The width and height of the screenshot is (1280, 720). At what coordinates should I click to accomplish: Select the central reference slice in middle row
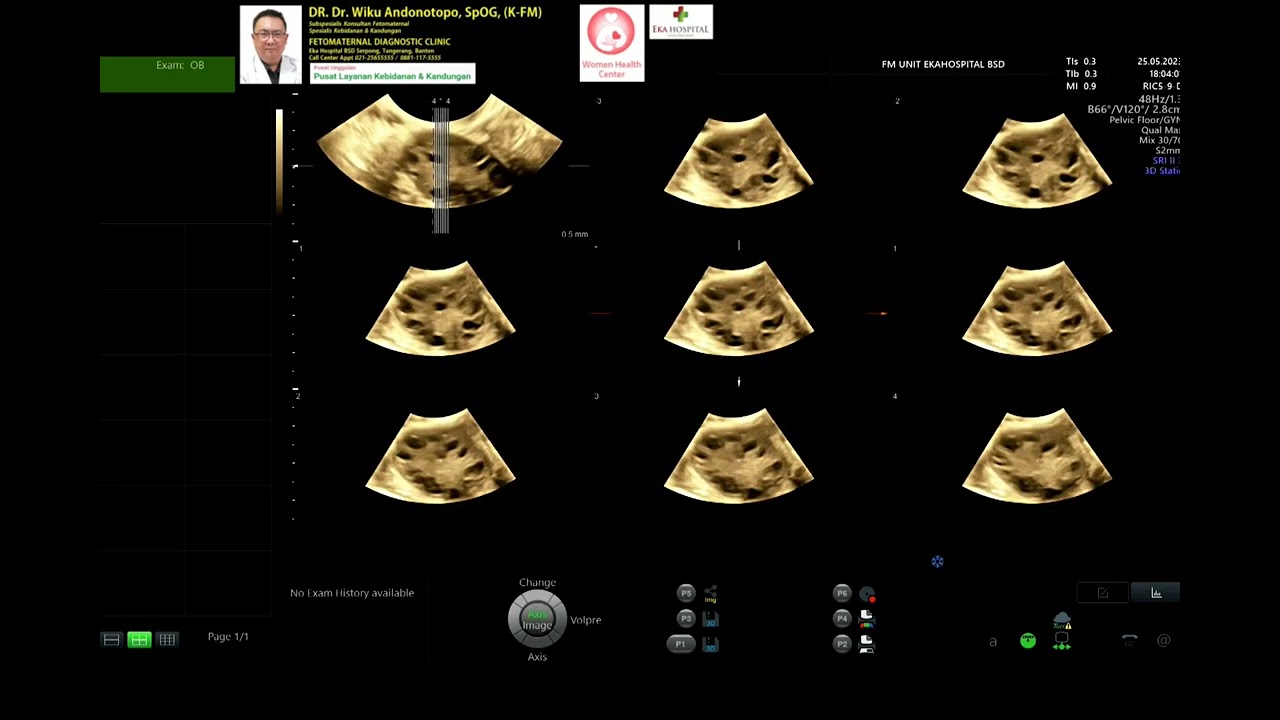click(739, 308)
